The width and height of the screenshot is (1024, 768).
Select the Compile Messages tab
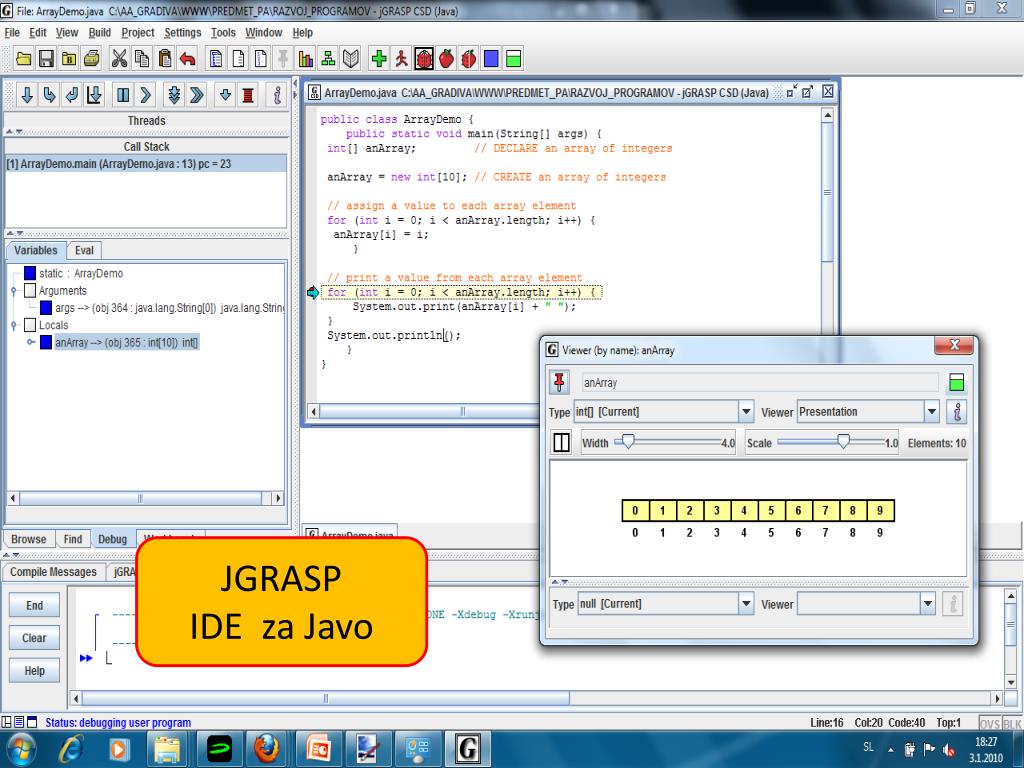53,571
